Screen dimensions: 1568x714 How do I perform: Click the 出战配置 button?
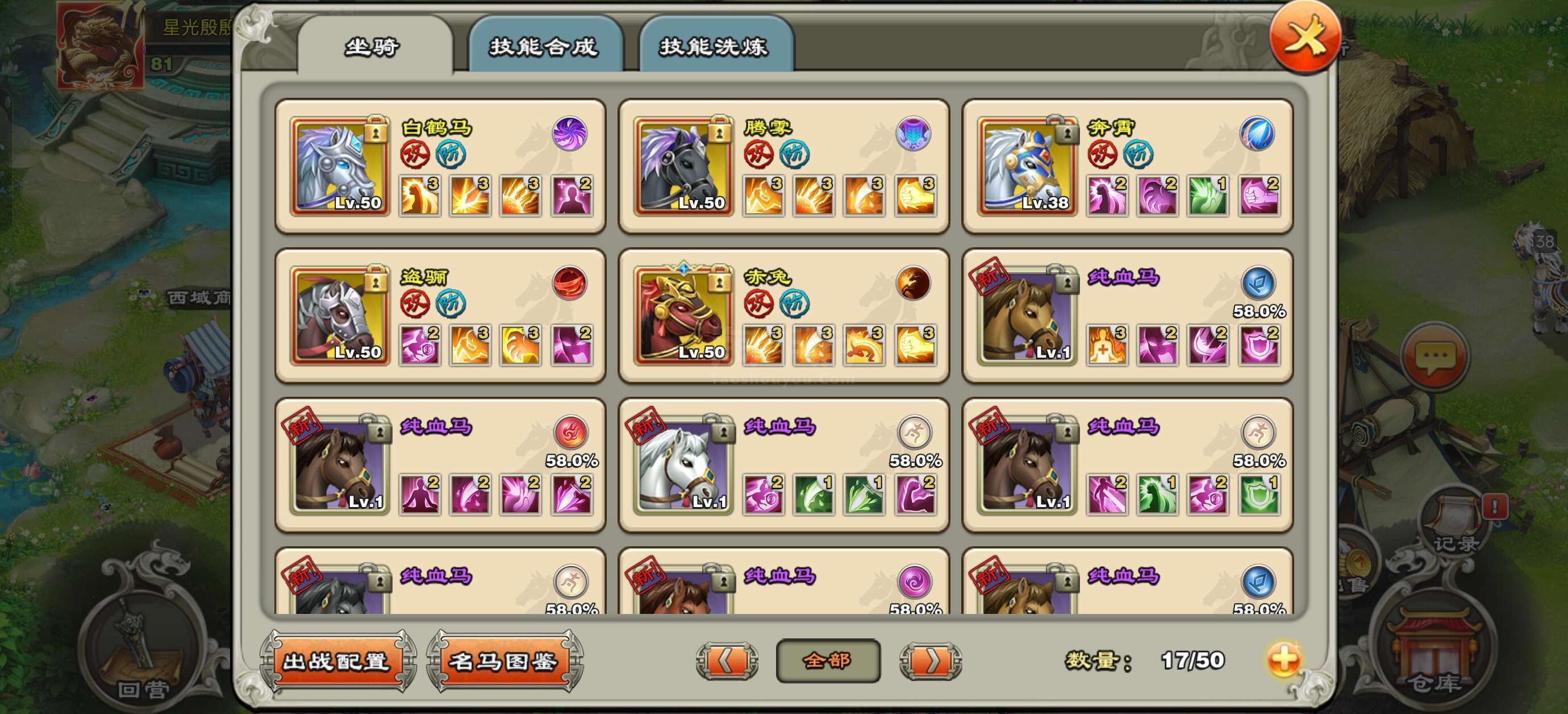pos(336,662)
